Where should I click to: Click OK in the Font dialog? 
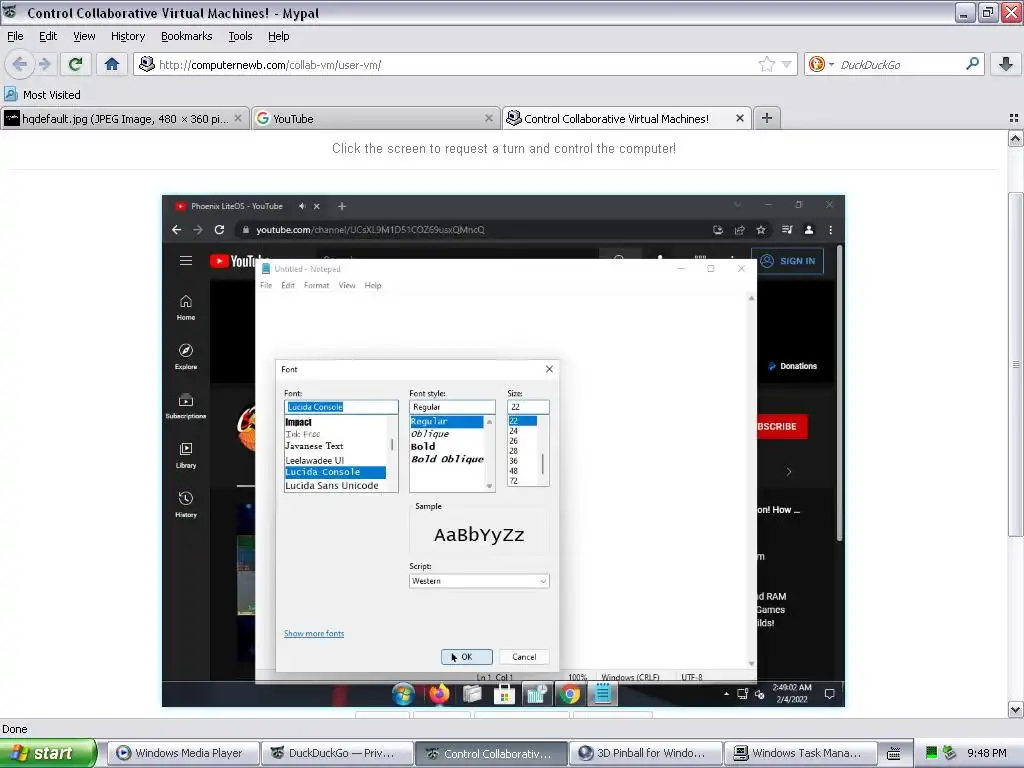(x=467, y=657)
